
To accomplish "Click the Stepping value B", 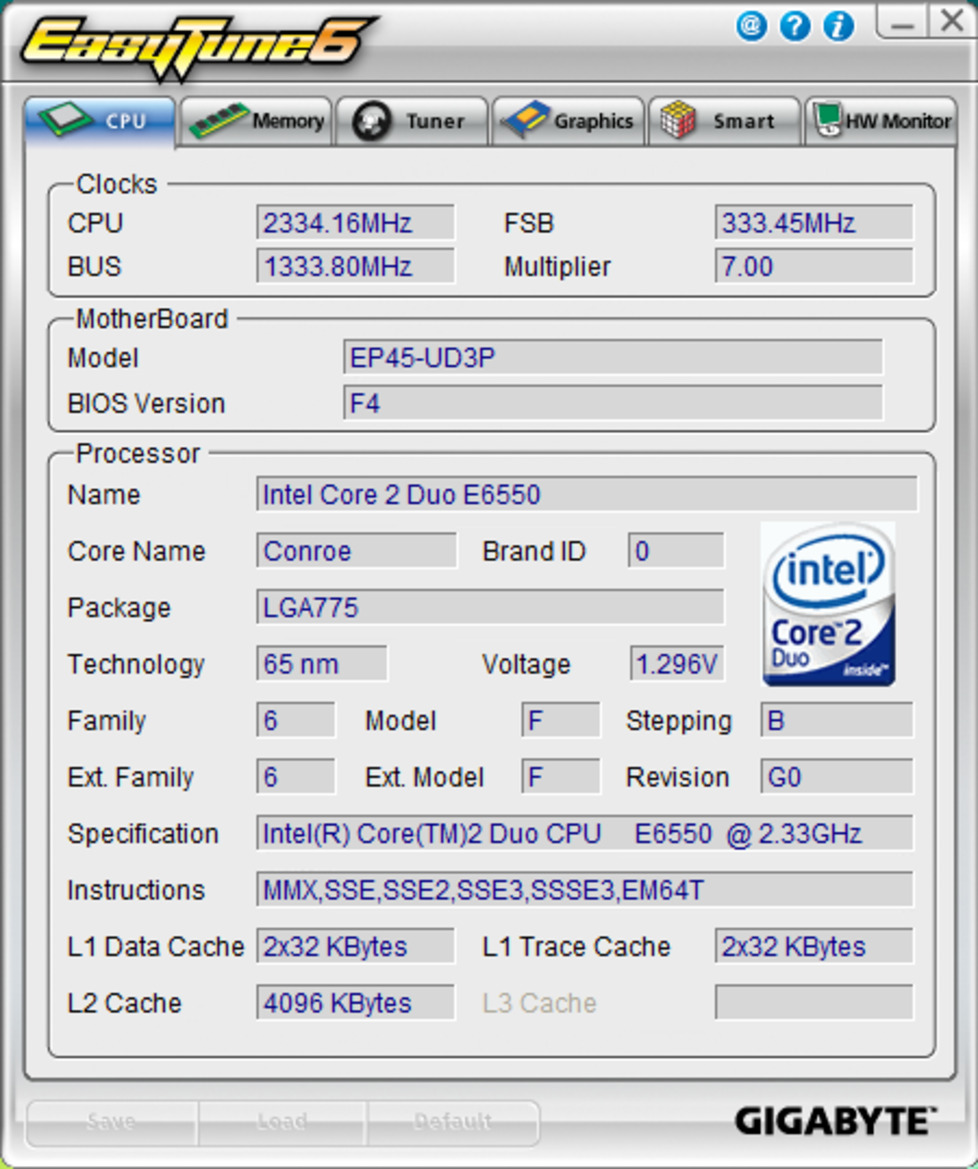I will point(836,720).
